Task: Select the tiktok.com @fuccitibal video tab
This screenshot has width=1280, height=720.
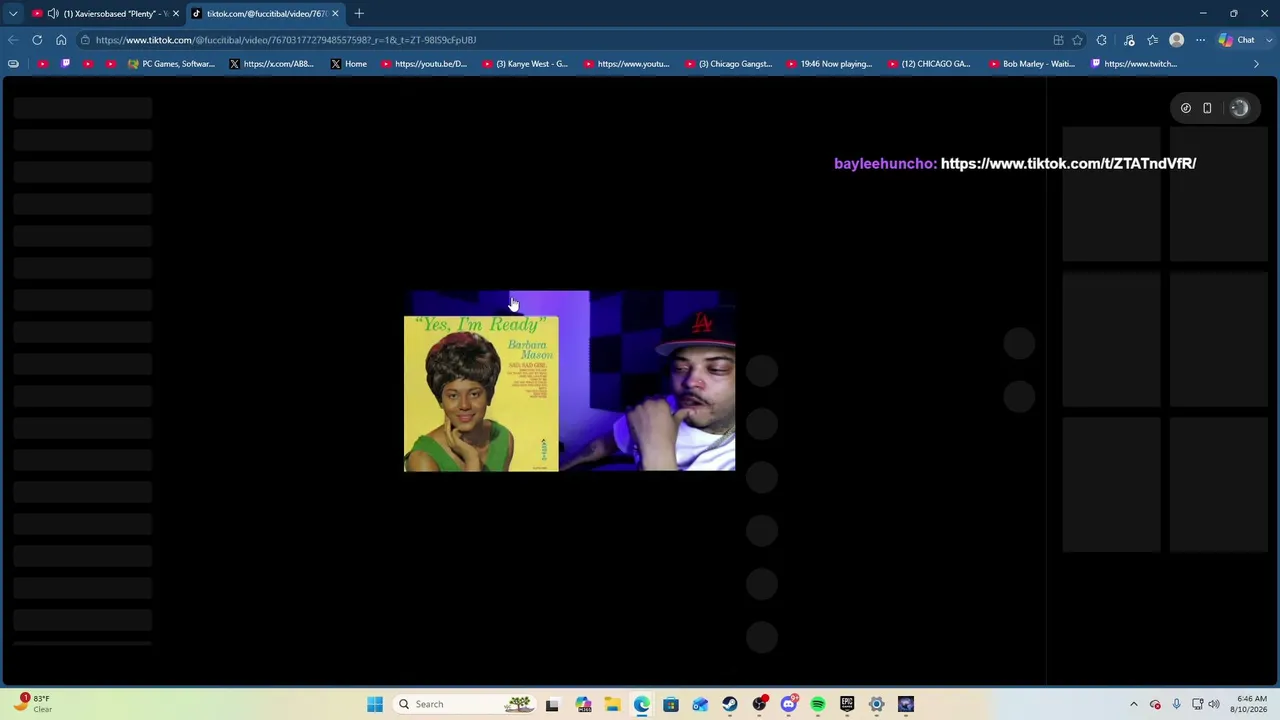Action: 266,13
